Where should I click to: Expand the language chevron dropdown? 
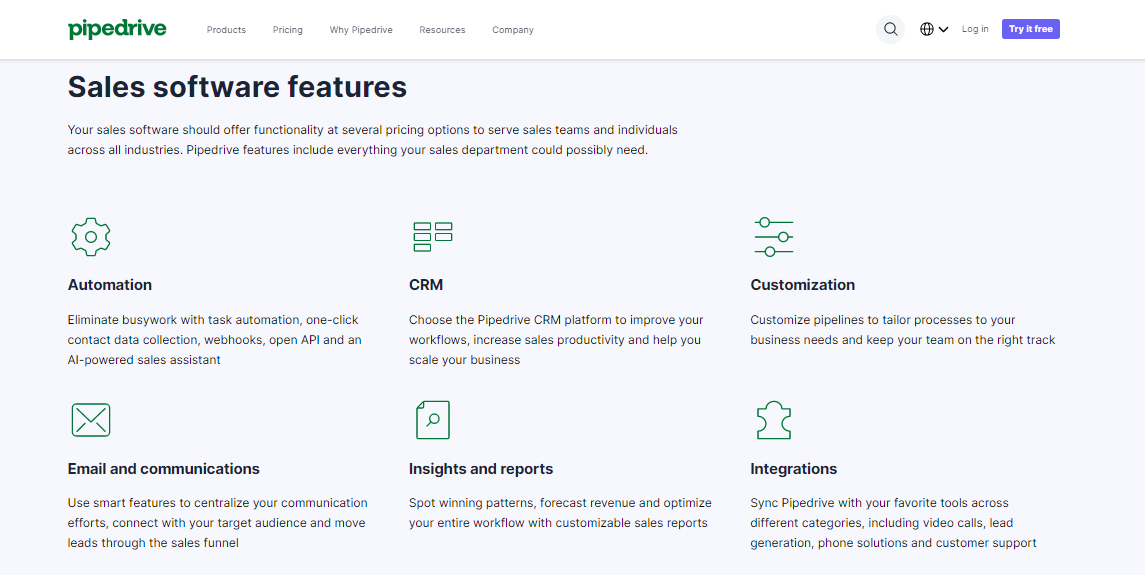click(x=943, y=30)
